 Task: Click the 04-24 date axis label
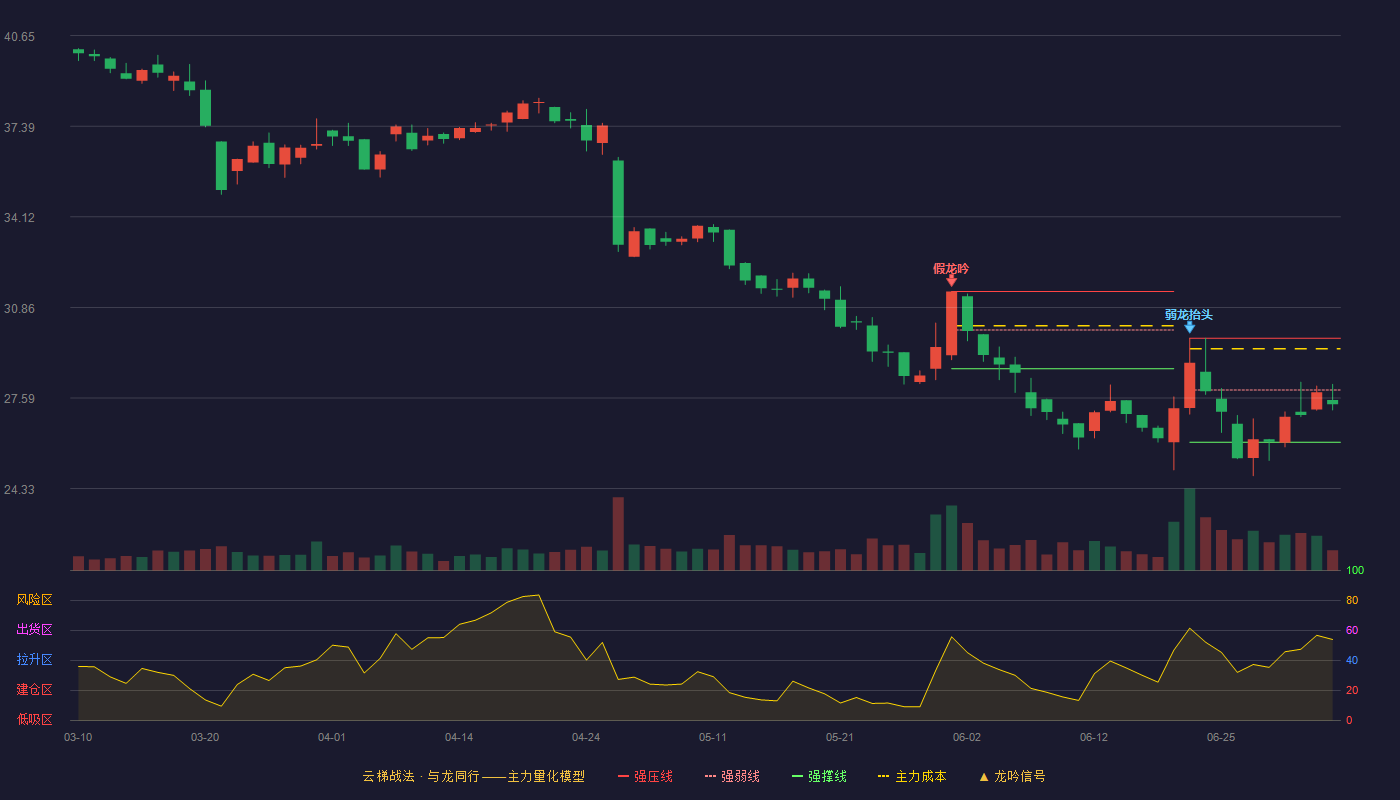586,737
